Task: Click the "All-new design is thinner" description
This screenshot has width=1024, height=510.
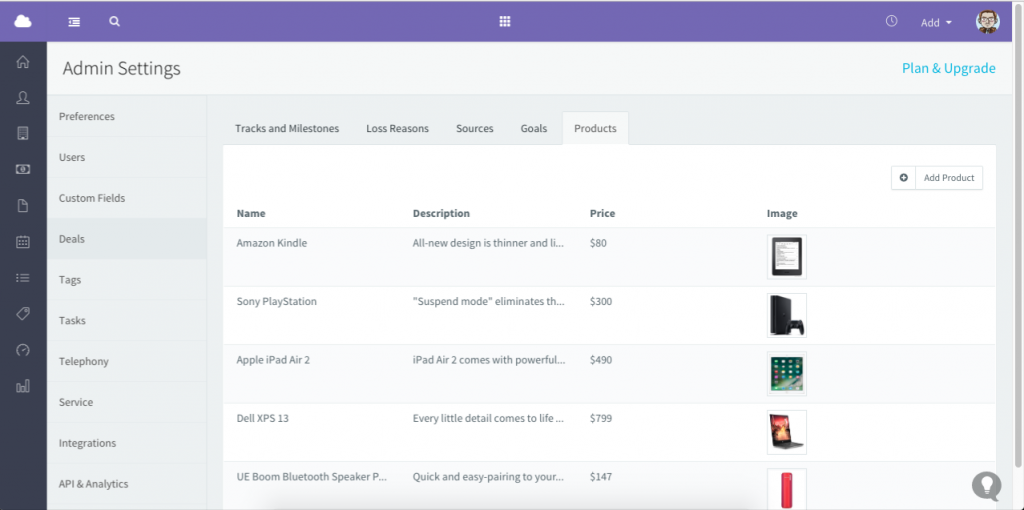Action: pos(488,243)
